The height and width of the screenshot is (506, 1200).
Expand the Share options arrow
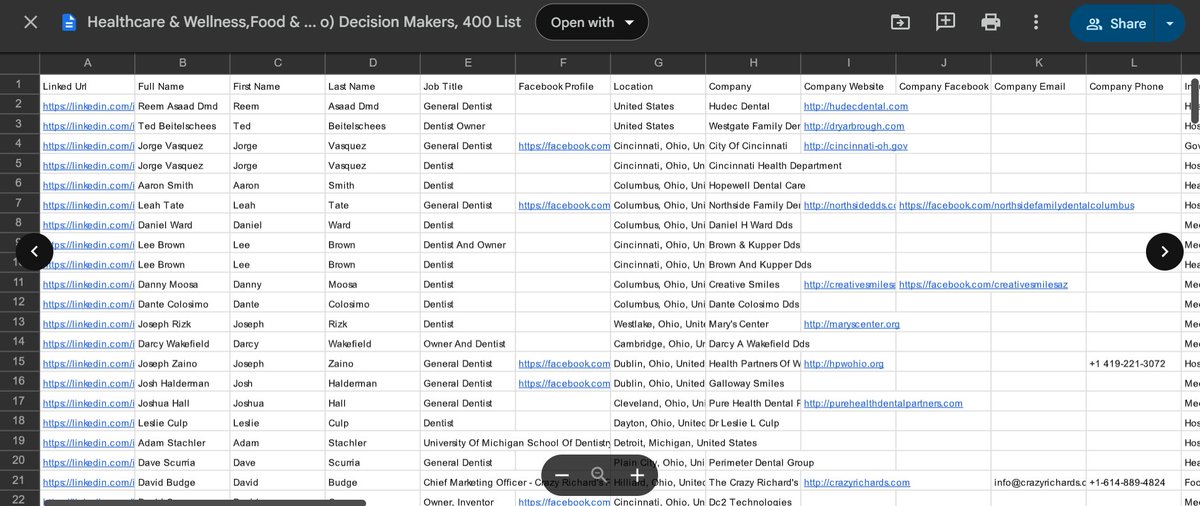coord(1170,23)
